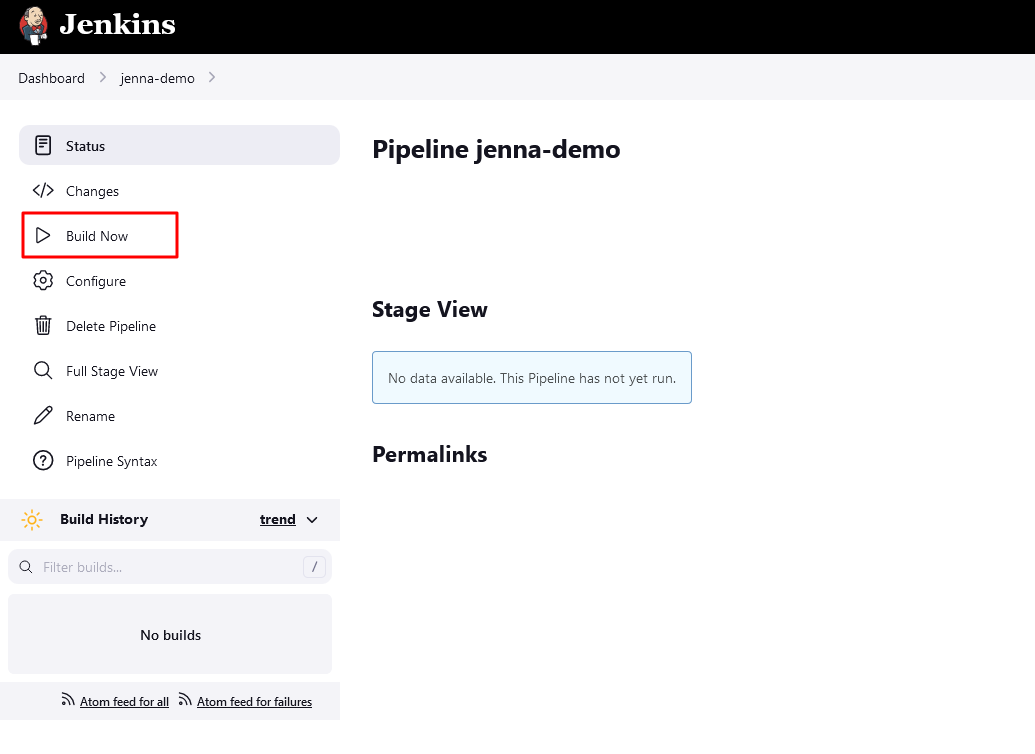The width and height of the screenshot is (1035, 754).
Task: Expand chevron after jenna-demo breadcrumb
Action: [x=212, y=77]
